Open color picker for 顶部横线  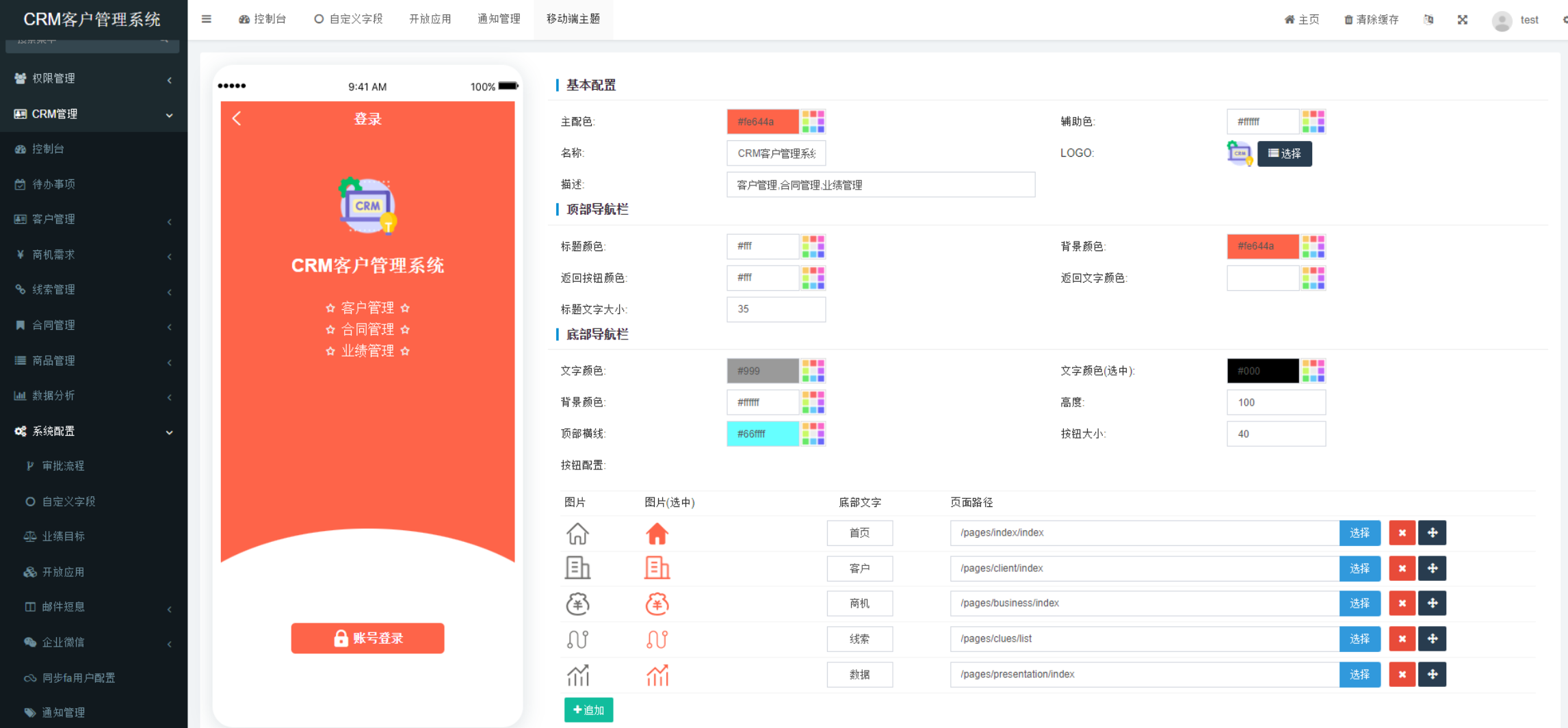813,434
